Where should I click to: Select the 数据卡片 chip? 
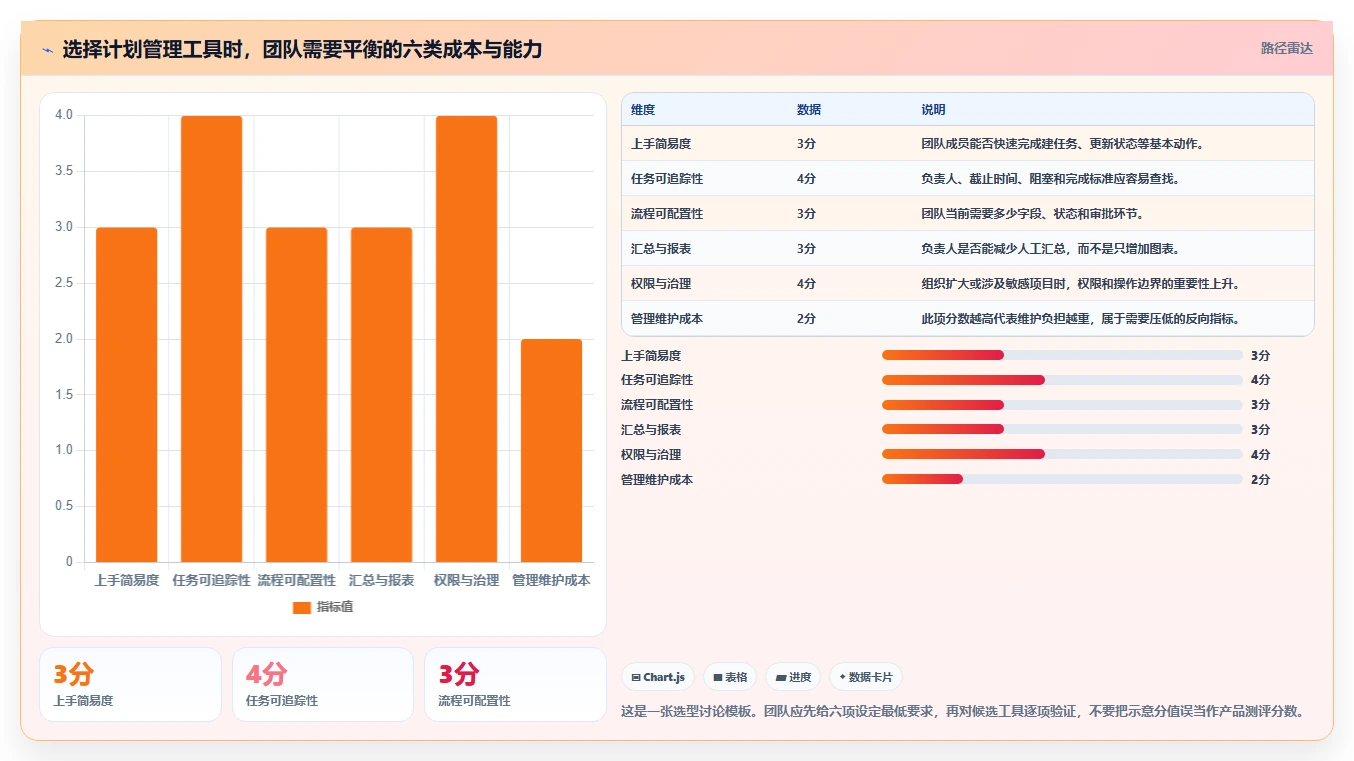866,677
